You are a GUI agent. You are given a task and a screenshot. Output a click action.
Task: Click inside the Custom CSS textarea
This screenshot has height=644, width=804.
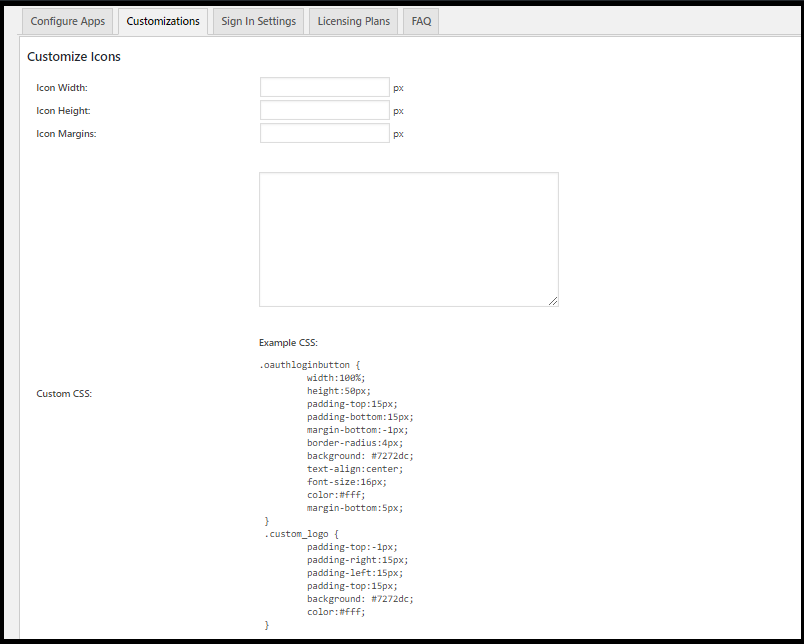pos(409,239)
